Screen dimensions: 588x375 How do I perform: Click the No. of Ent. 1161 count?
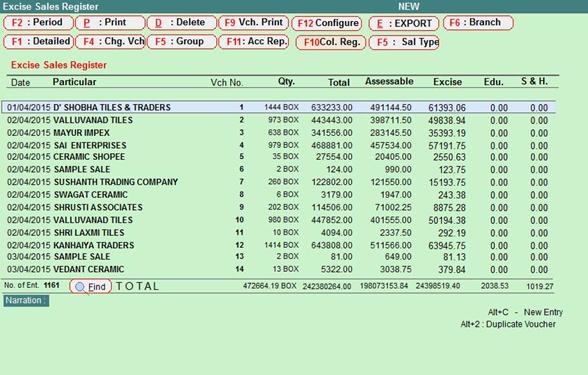pos(32,285)
